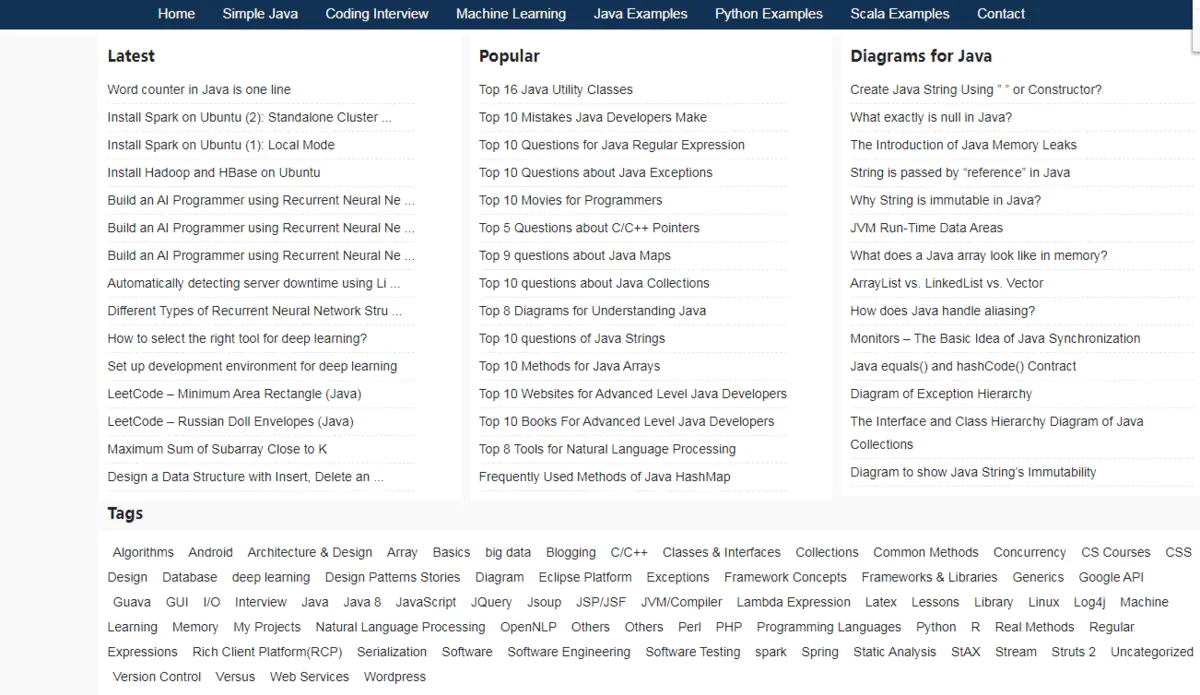Open 'Word counter in Java is one line'
Screen dimensions: 1200x695
click(x=199, y=90)
